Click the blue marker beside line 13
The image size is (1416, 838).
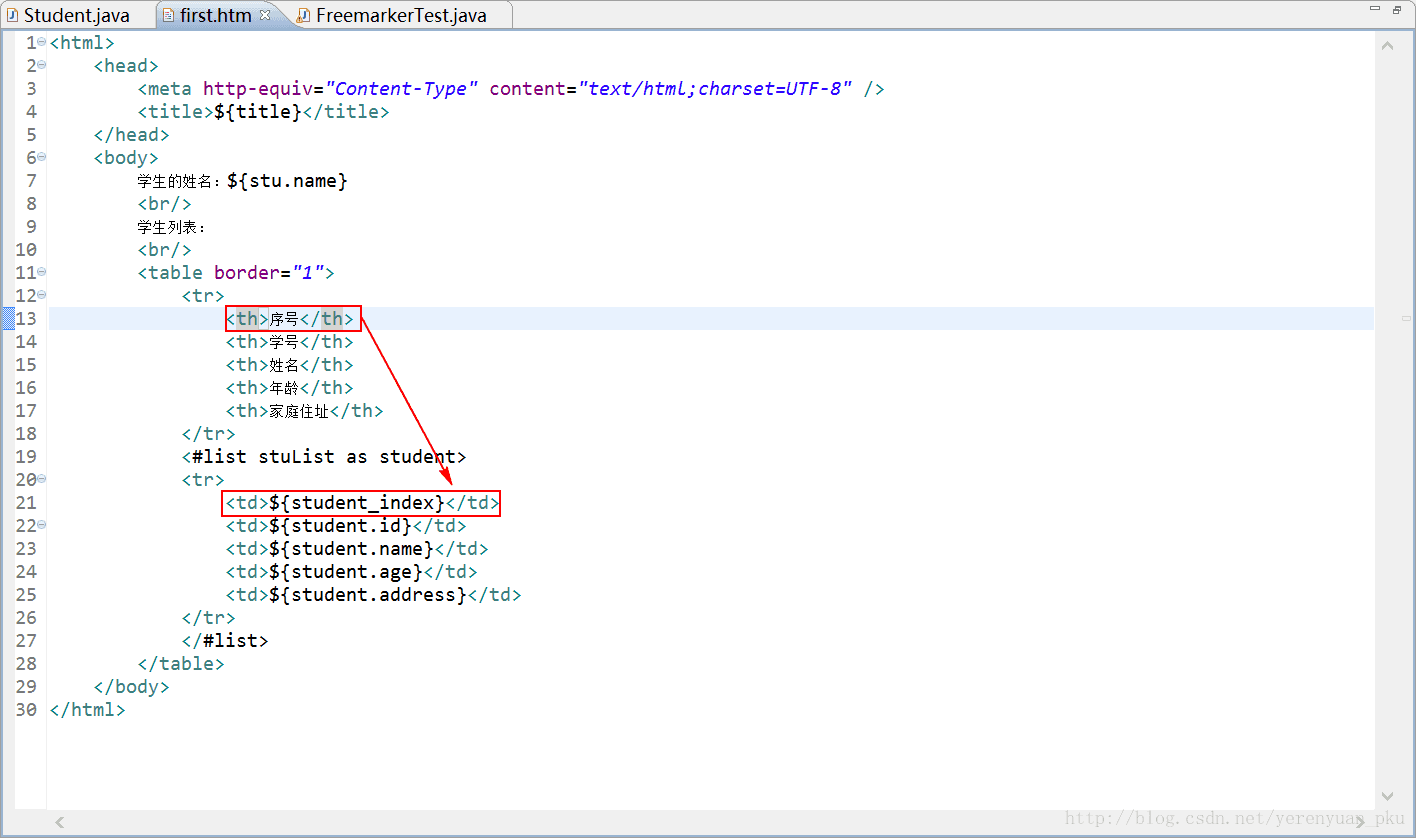pyautogui.click(x=8, y=318)
